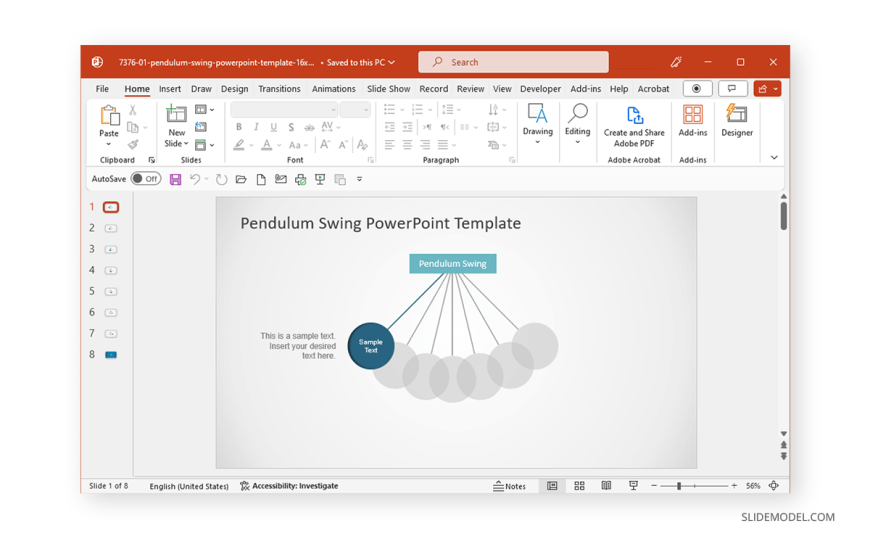Open the Saved to this PC dropdown
This screenshot has height=539, width=870.
pyautogui.click(x=361, y=62)
